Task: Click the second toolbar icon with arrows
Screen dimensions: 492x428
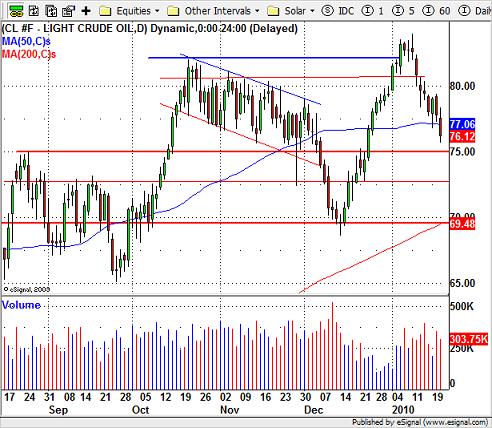Action: 33,11
